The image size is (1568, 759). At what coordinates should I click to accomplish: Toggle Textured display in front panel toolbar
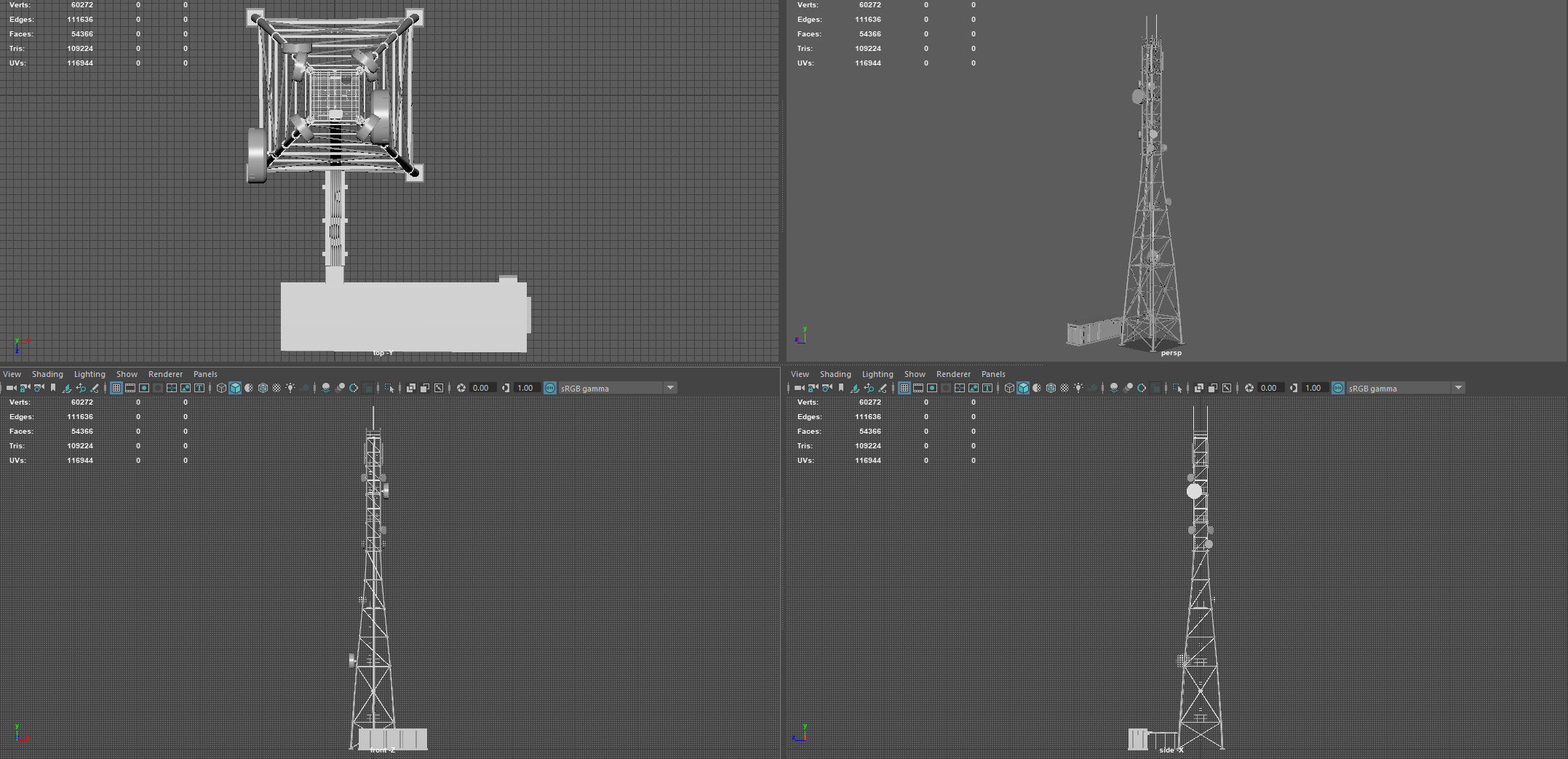click(276, 388)
